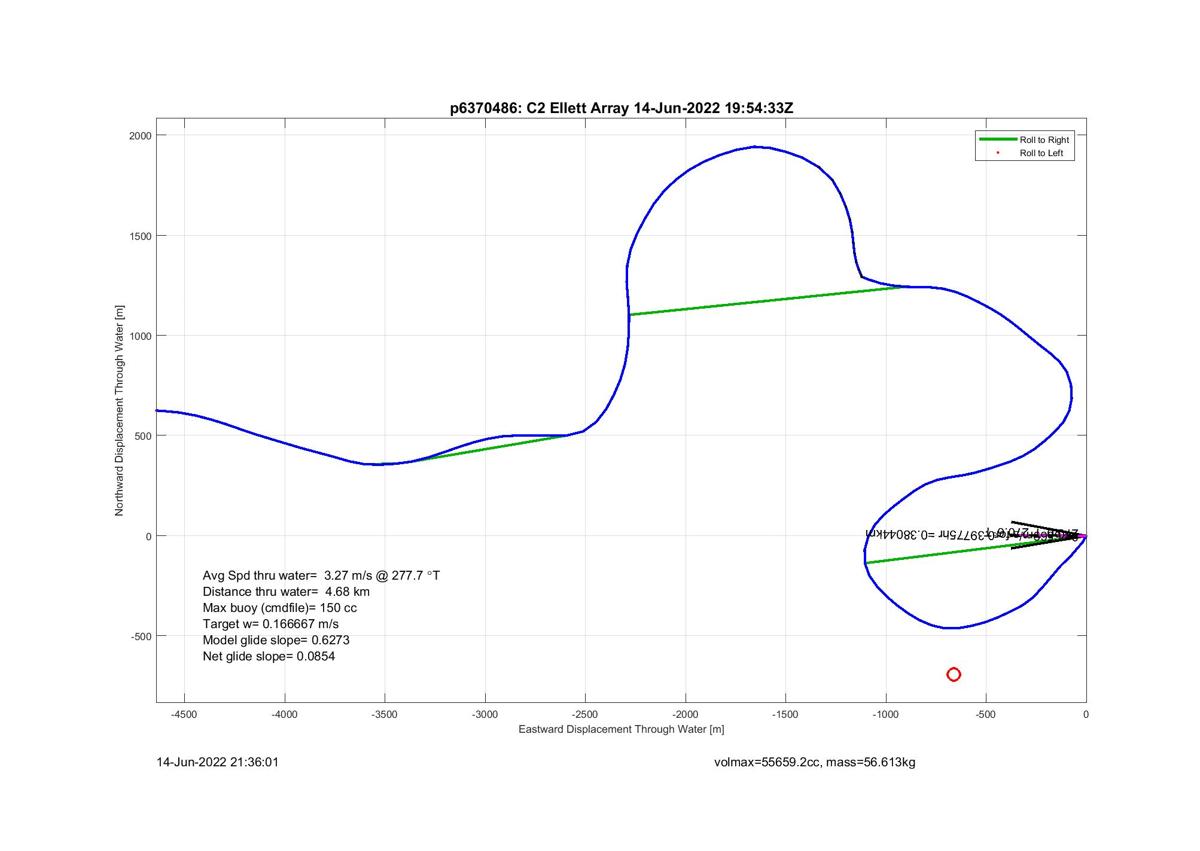This screenshot has width=1200, height=851.
Task: Click the -1500 tick label on the x-axis
Action: pos(785,714)
